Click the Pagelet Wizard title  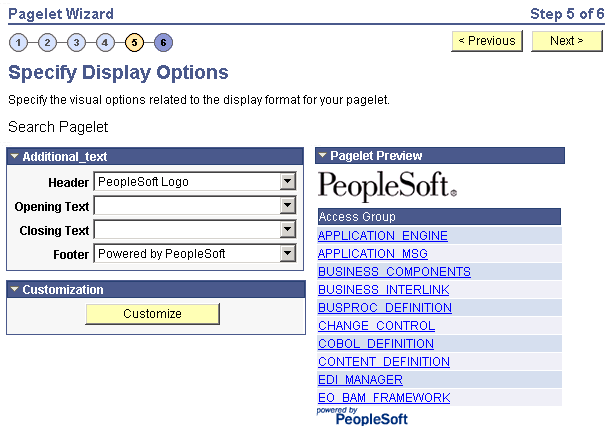(61, 14)
